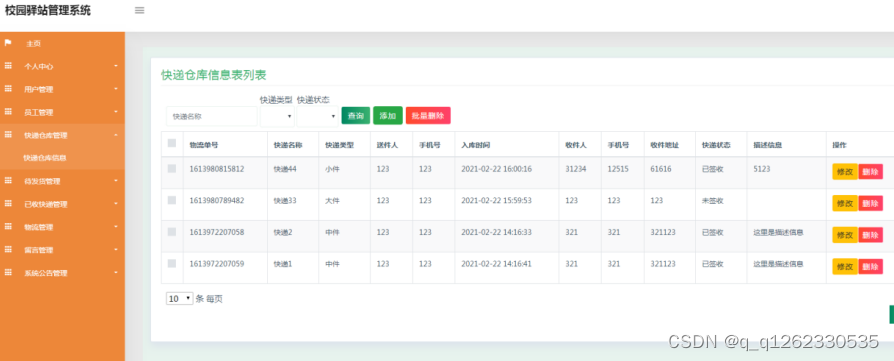Click 修改 for 快递2 row

(x=845, y=234)
